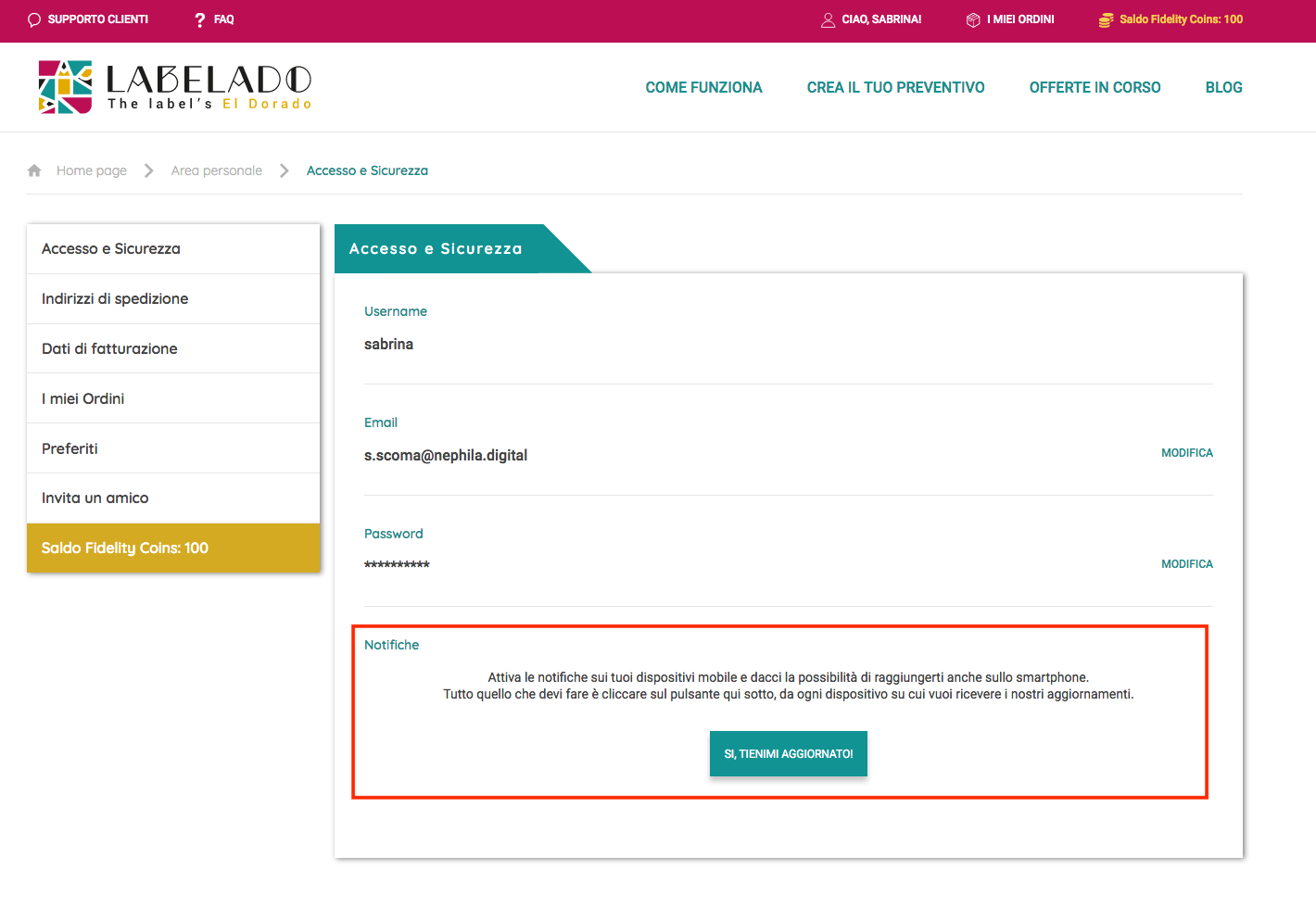Screen dimensions: 1316x920
Task: Open Supporto Clienti link
Action: (x=98, y=19)
